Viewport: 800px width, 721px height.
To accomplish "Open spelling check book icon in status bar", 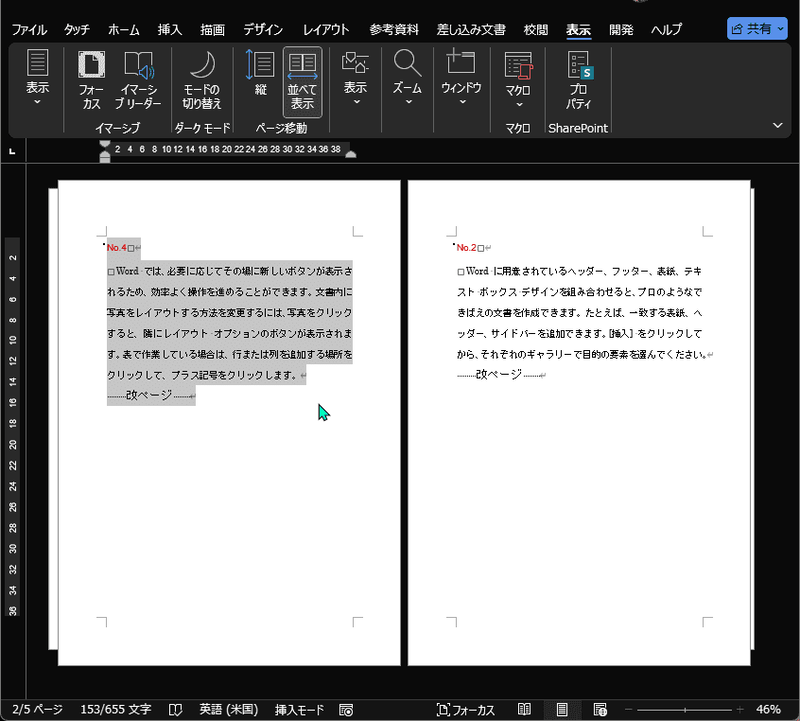I will point(176,710).
